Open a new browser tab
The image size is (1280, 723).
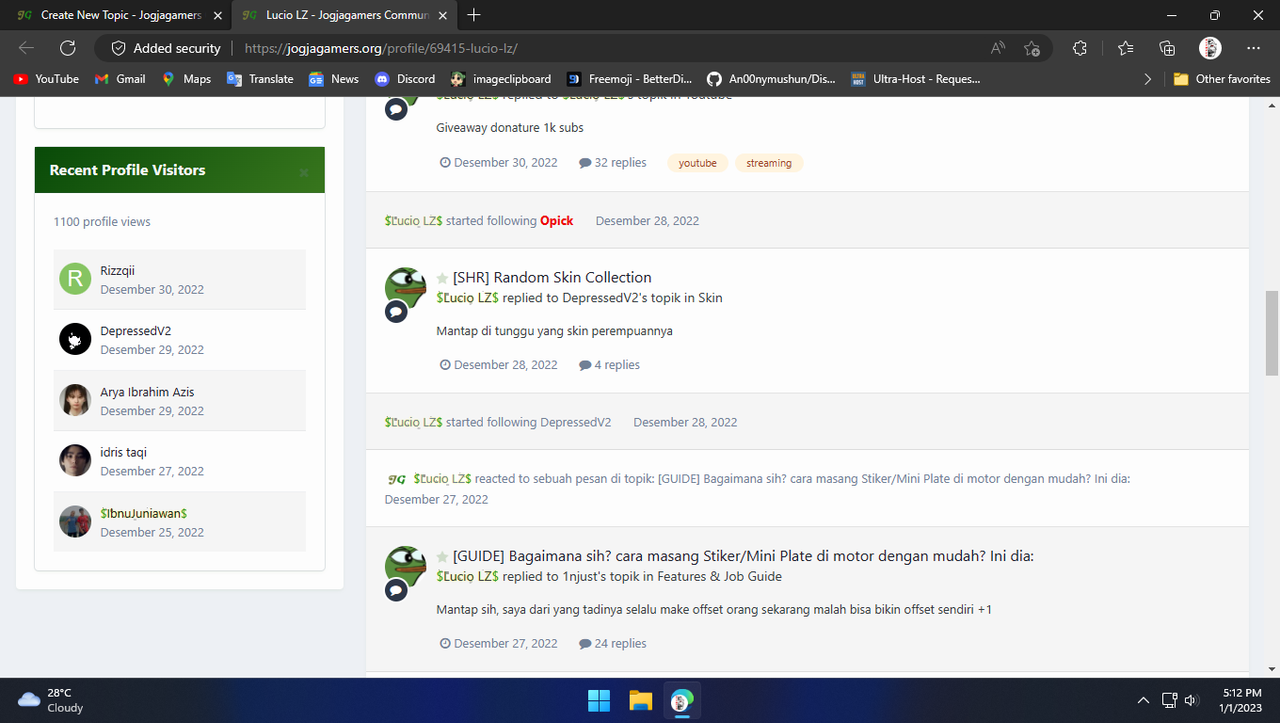[x=474, y=15]
